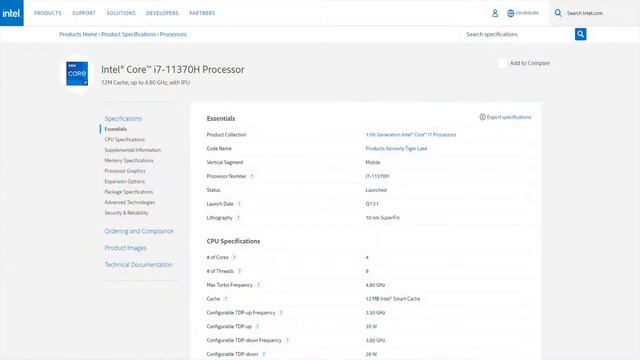Click the Intel Core i7-11370H Processor title

tap(173, 70)
